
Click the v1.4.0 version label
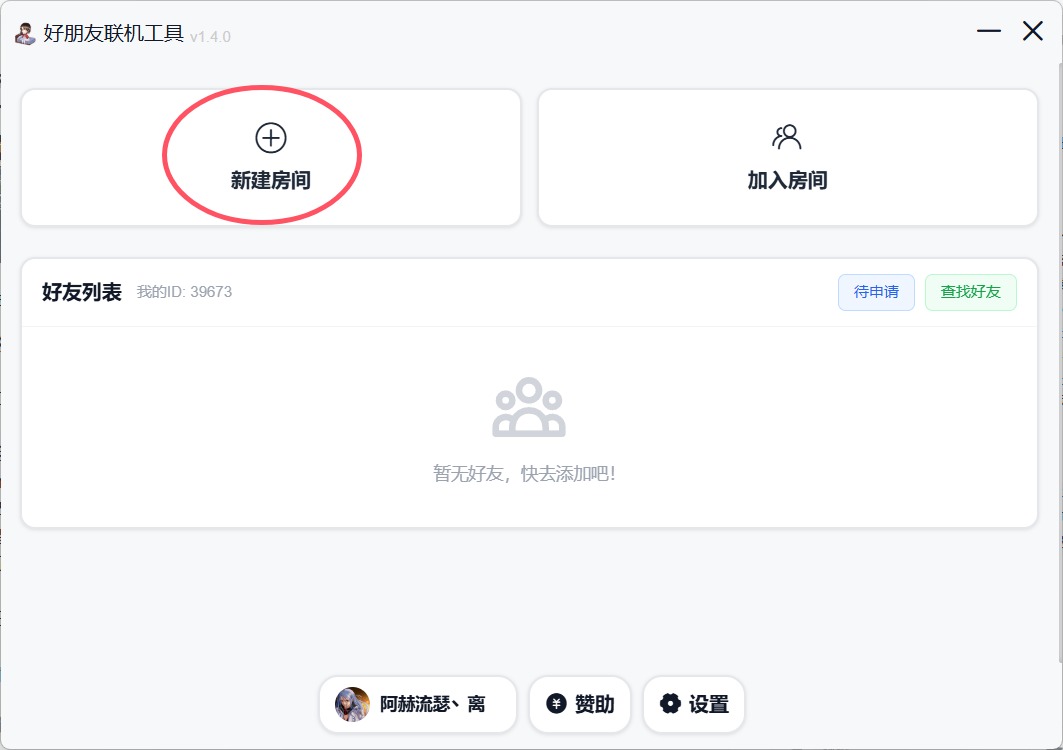pyautogui.click(x=210, y=37)
